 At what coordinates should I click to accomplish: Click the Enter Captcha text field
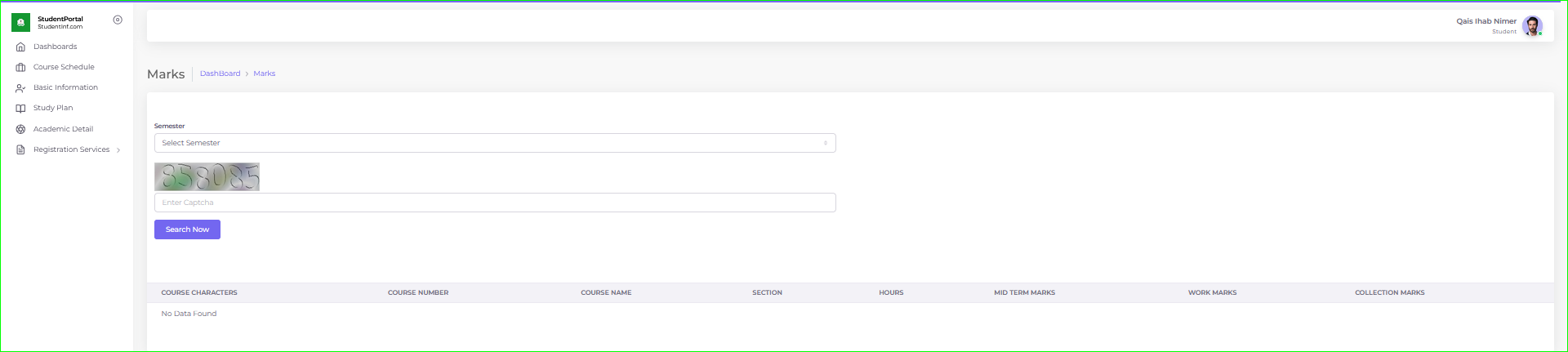[494, 203]
